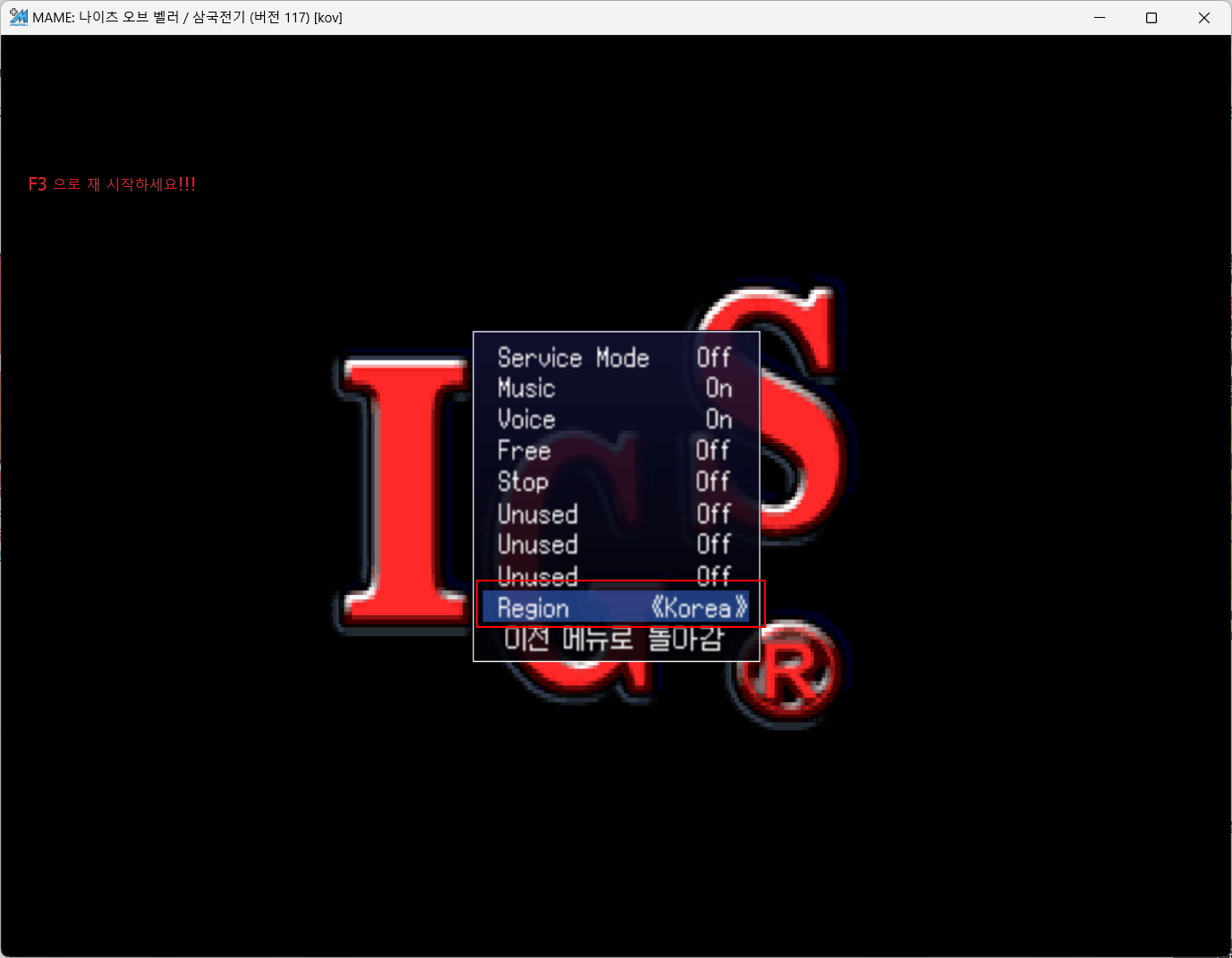
Task: Maximize the MAME window
Action: (x=1151, y=18)
